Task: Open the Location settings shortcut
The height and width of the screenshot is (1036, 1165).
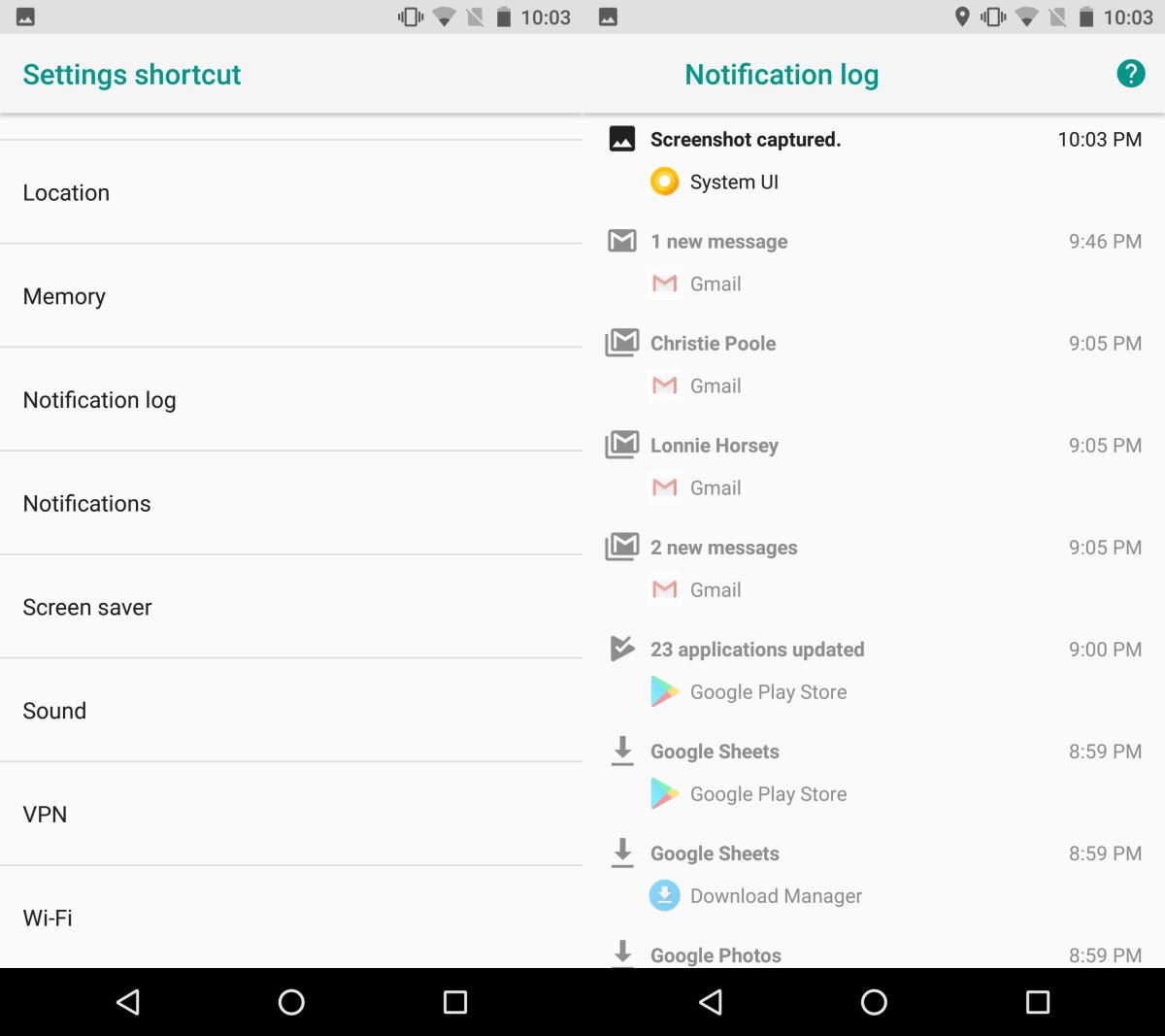Action: tap(291, 192)
